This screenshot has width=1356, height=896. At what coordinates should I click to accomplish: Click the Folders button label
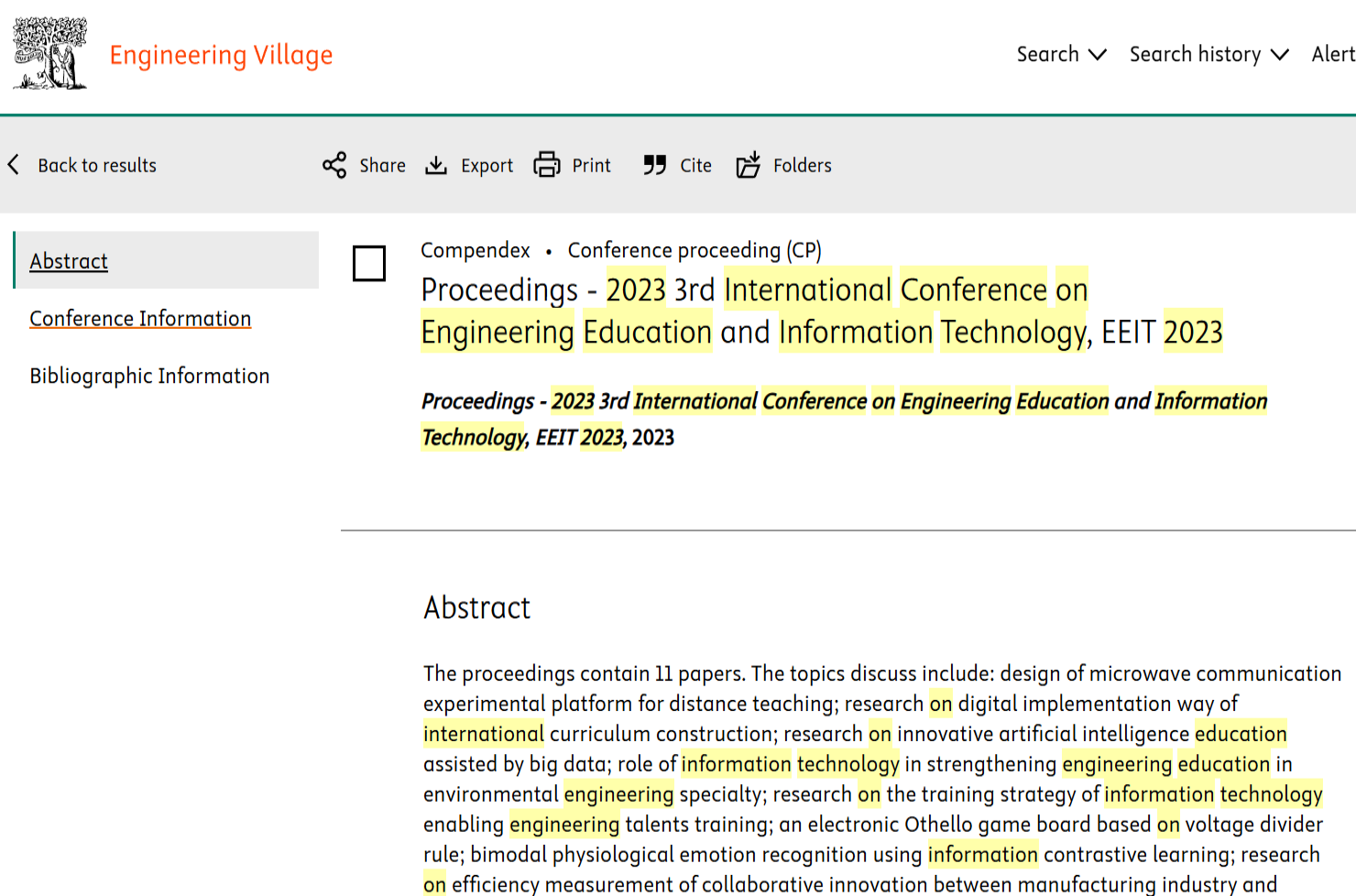(x=803, y=165)
